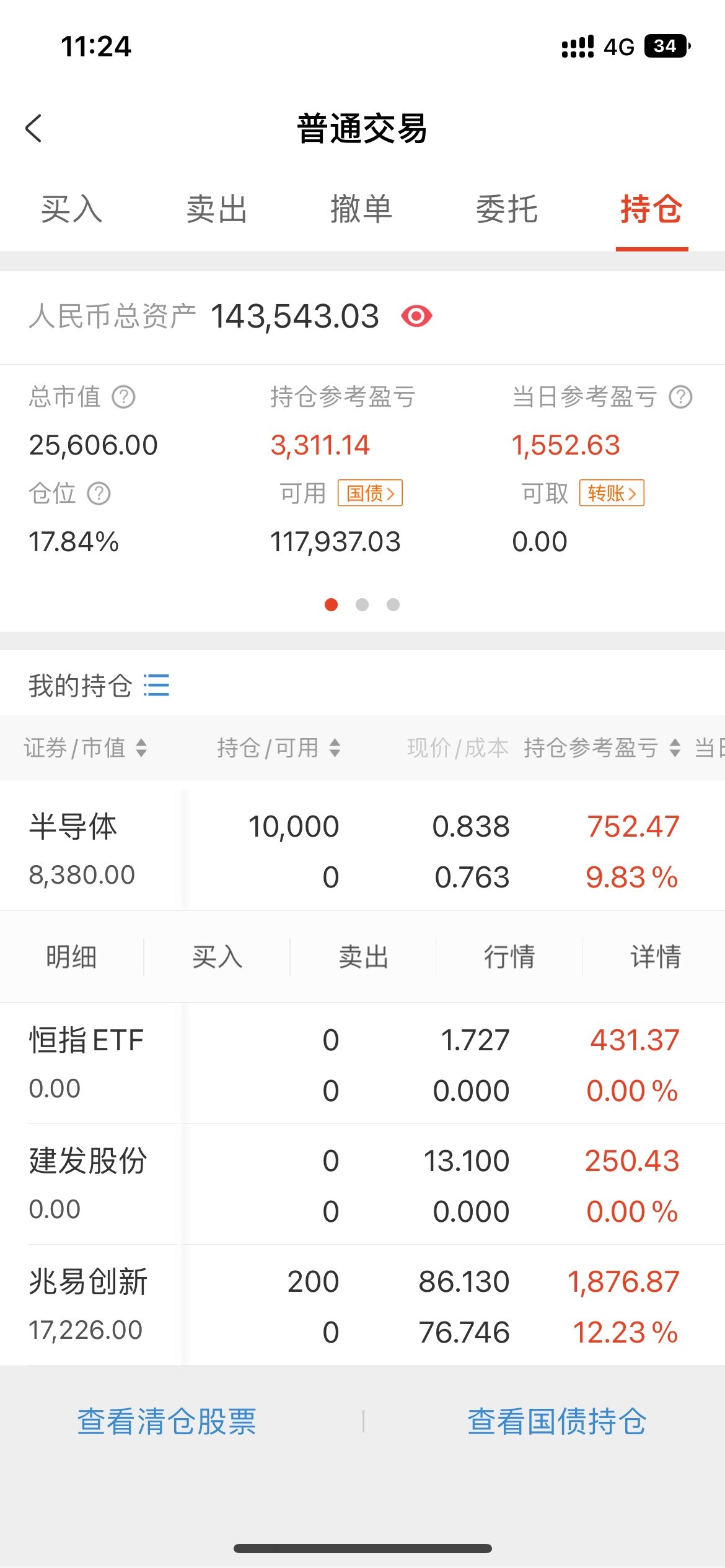Sort holdings by 持仓/可用 arrows
The height and width of the screenshot is (1568, 725).
[x=335, y=747]
